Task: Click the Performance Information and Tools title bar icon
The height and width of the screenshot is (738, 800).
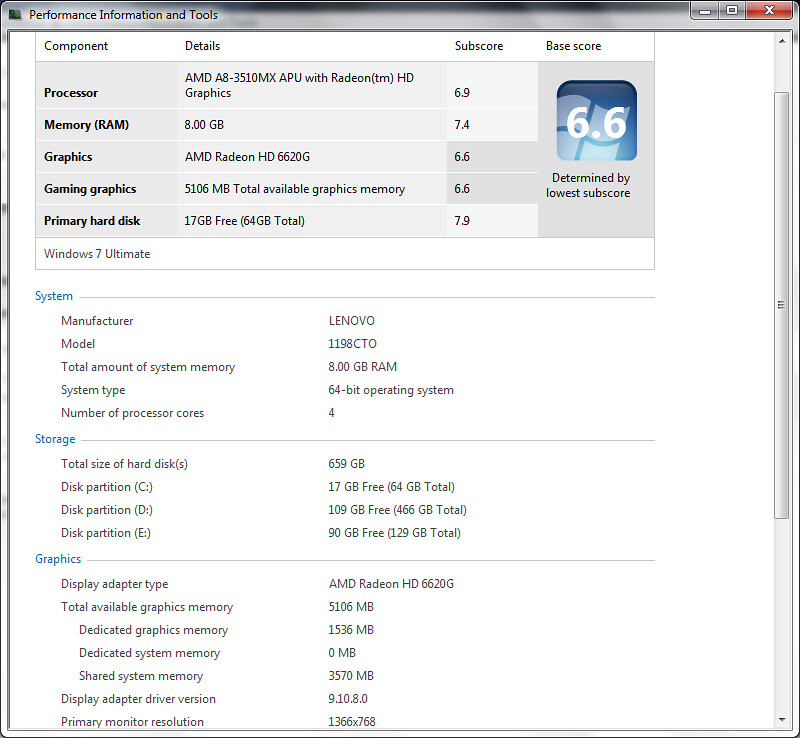Action: pos(15,14)
